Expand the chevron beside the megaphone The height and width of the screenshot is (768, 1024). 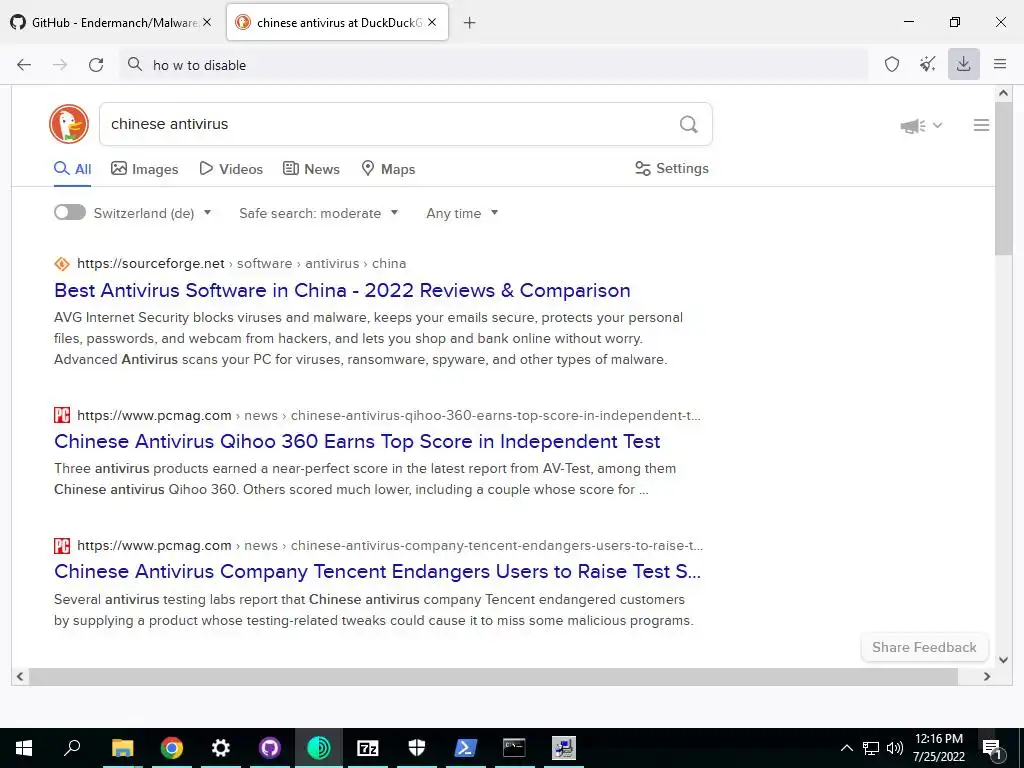pyautogui.click(x=937, y=125)
